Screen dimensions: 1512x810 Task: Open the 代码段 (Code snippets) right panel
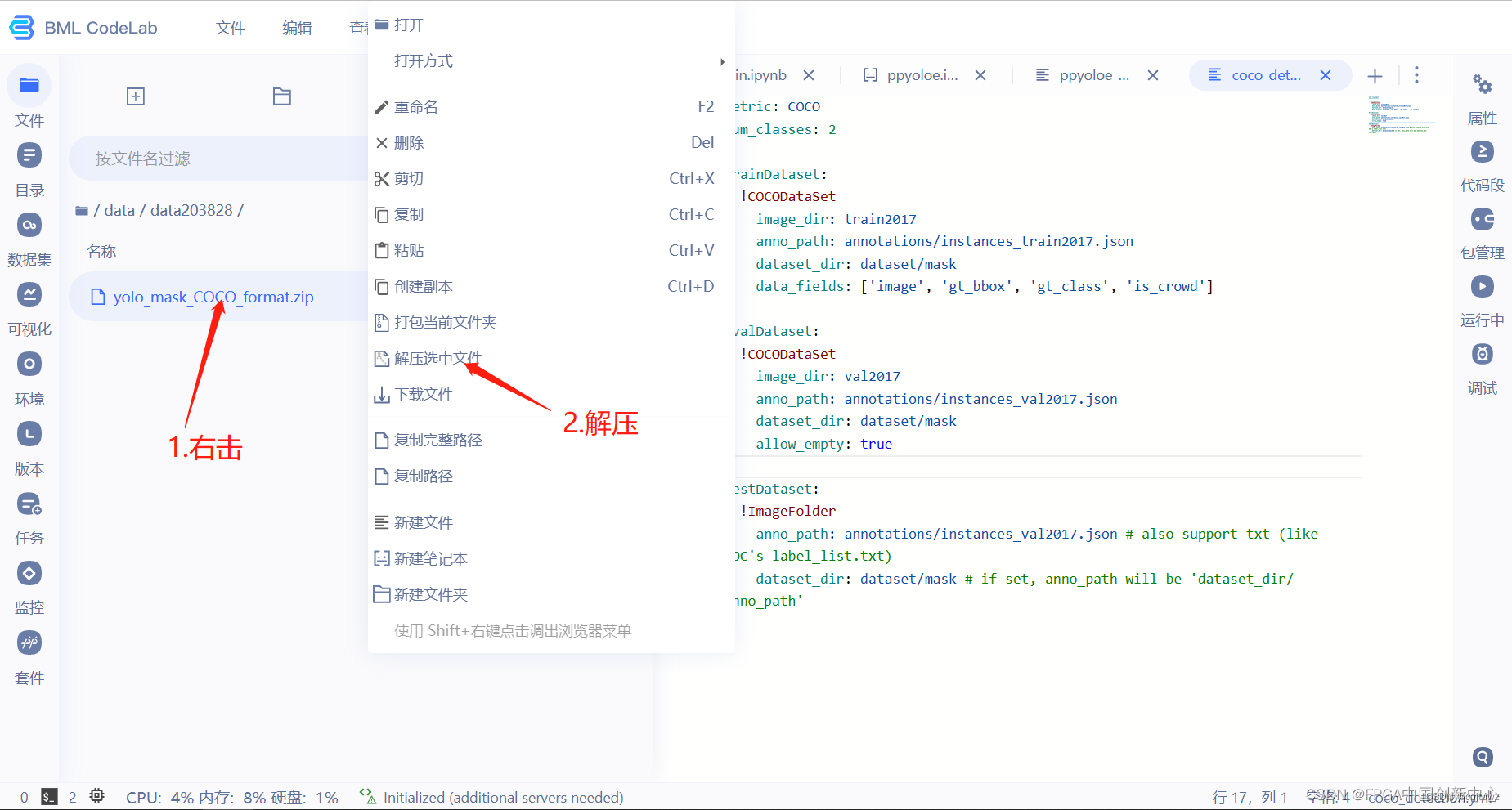[1483, 166]
